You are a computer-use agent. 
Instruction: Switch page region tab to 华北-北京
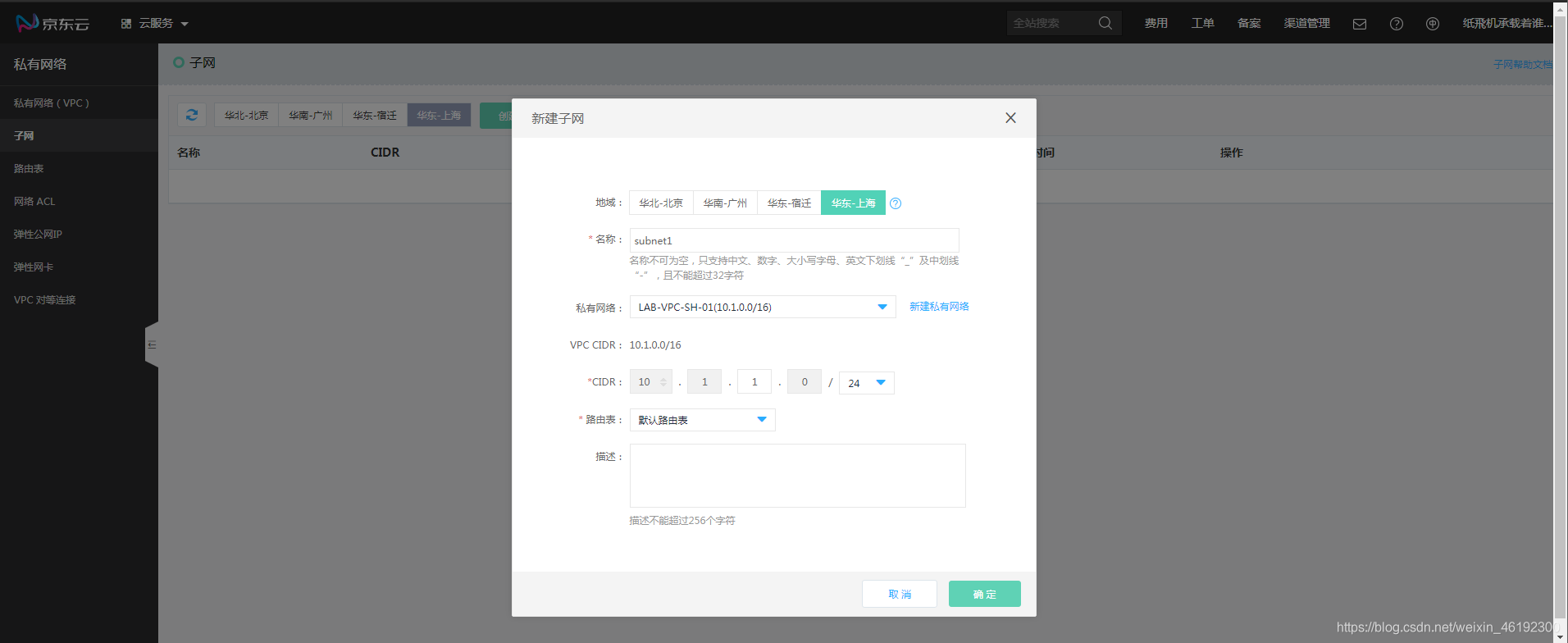point(246,115)
